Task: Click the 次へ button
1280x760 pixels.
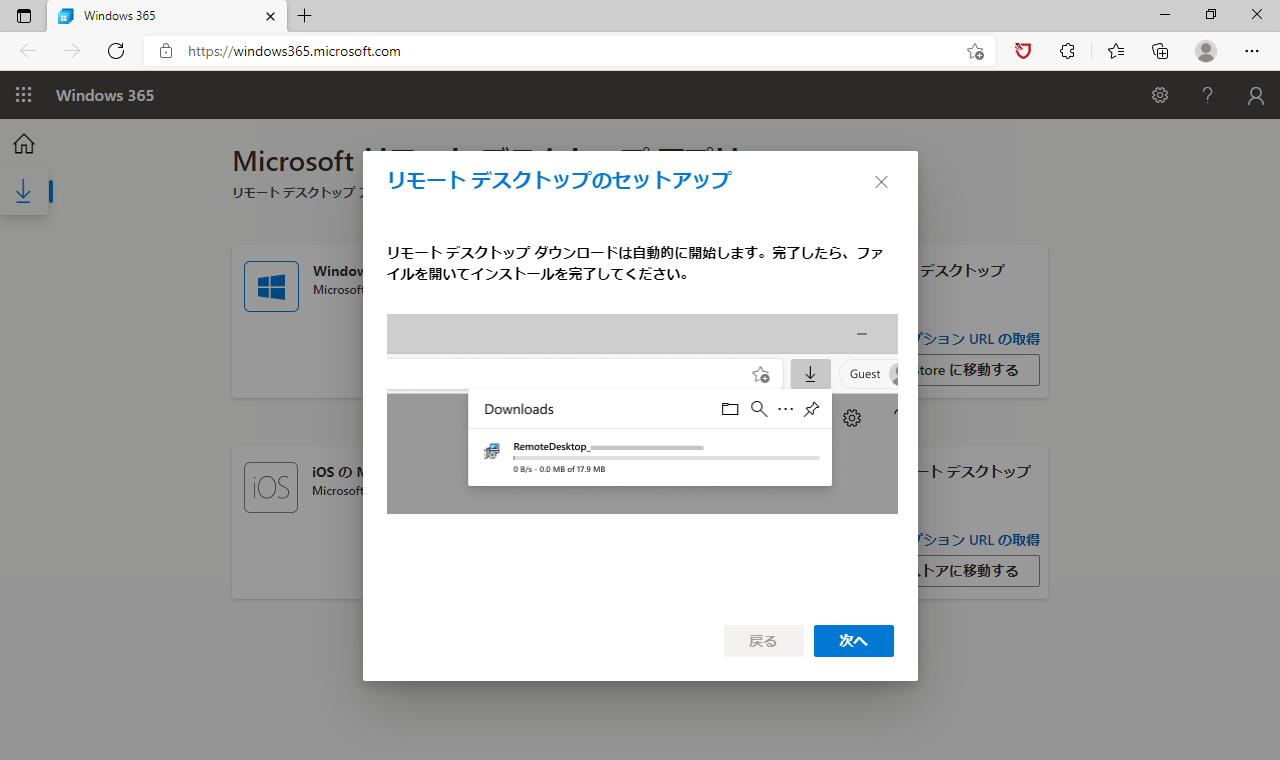Action: click(853, 641)
